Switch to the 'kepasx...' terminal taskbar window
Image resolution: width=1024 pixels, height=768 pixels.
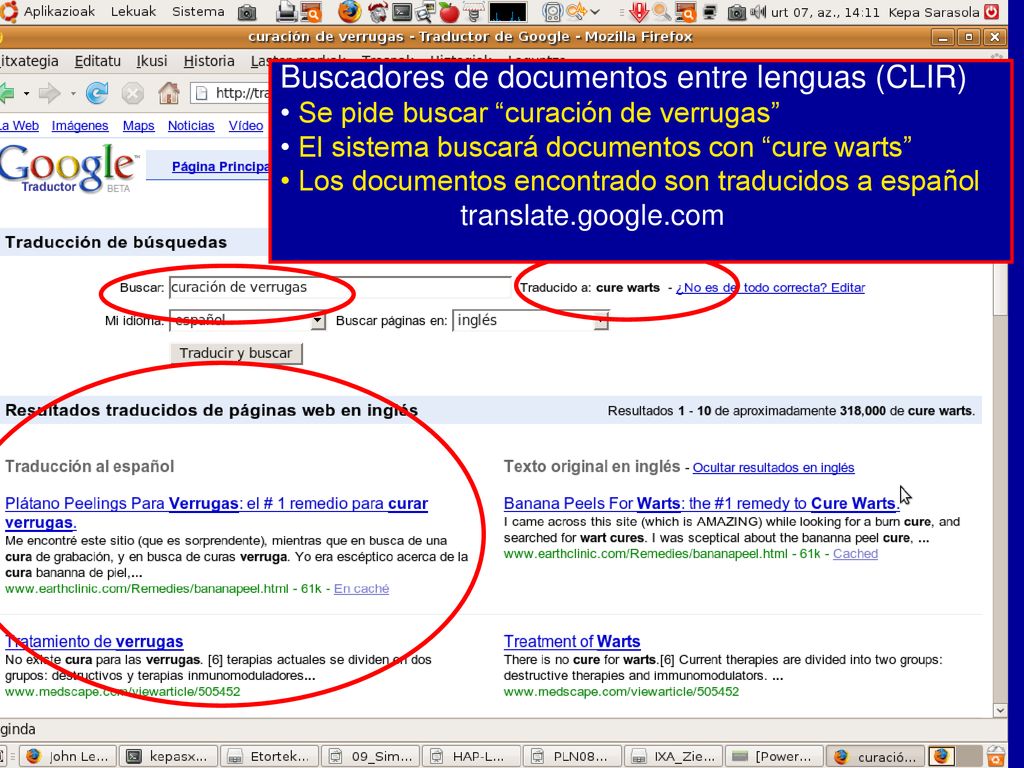point(168,756)
